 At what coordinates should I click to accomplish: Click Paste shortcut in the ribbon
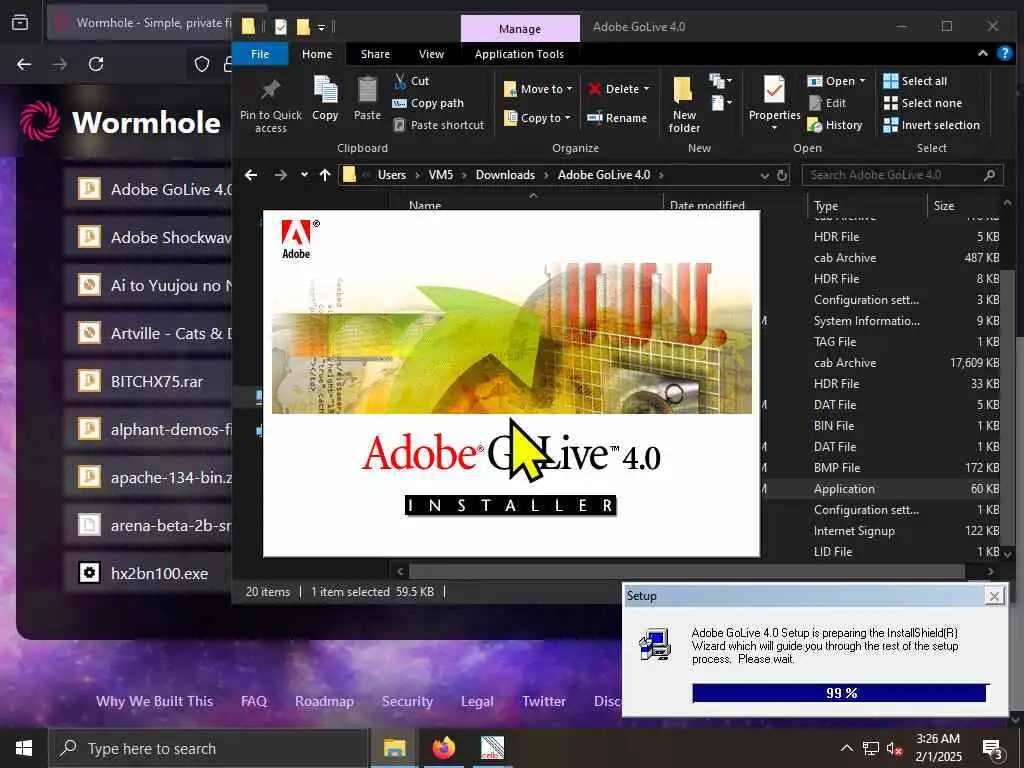439,125
